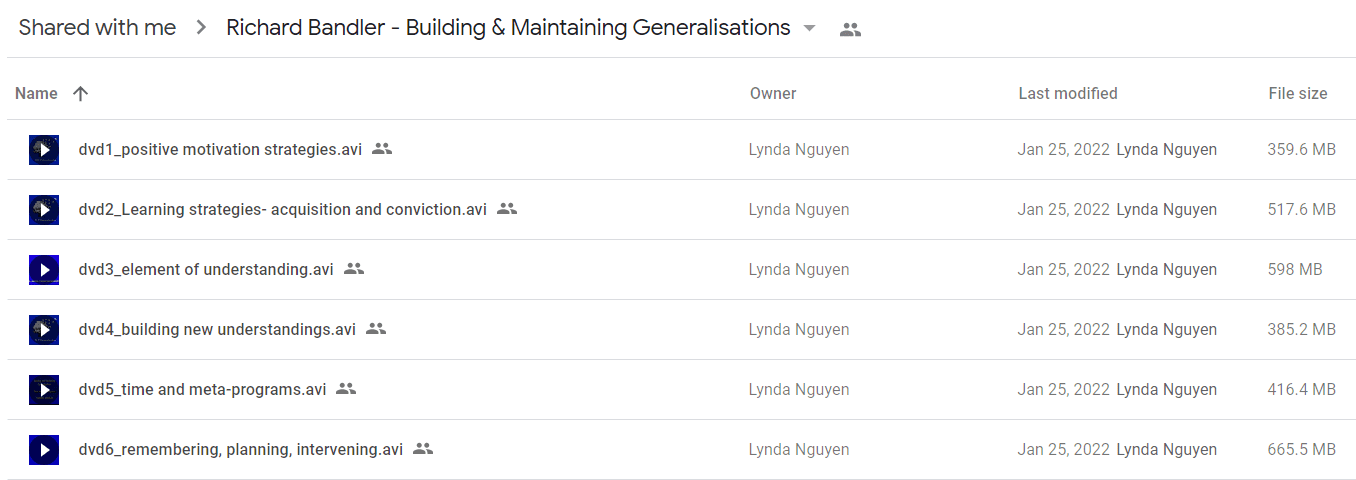This screenshot has height=480, width=1356.
Task: Click shared icon next to dvd2_Learning strategies file
Action: click(507, 209)
